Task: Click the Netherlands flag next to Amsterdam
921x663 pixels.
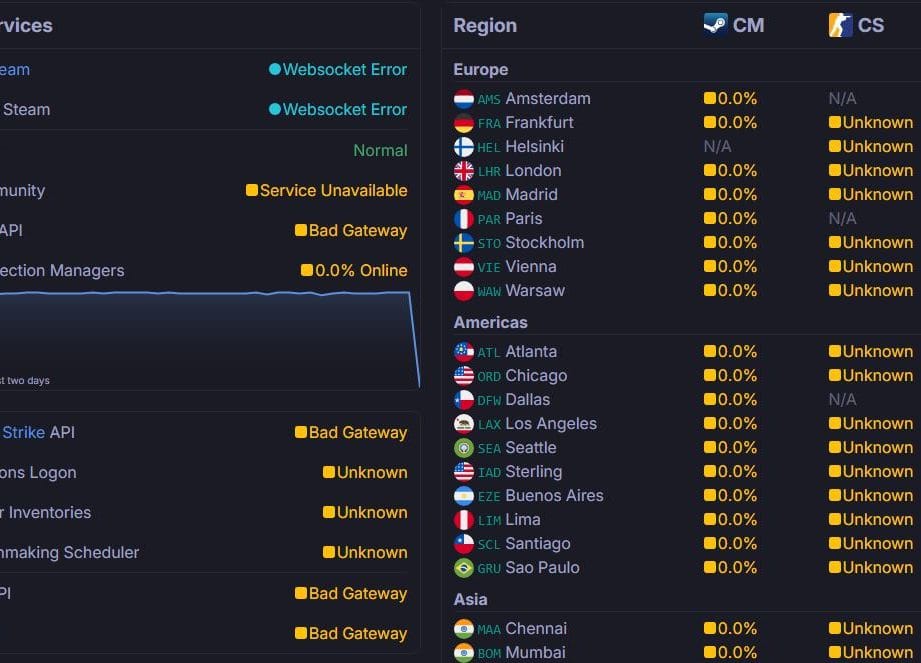Action: [463, 99]
